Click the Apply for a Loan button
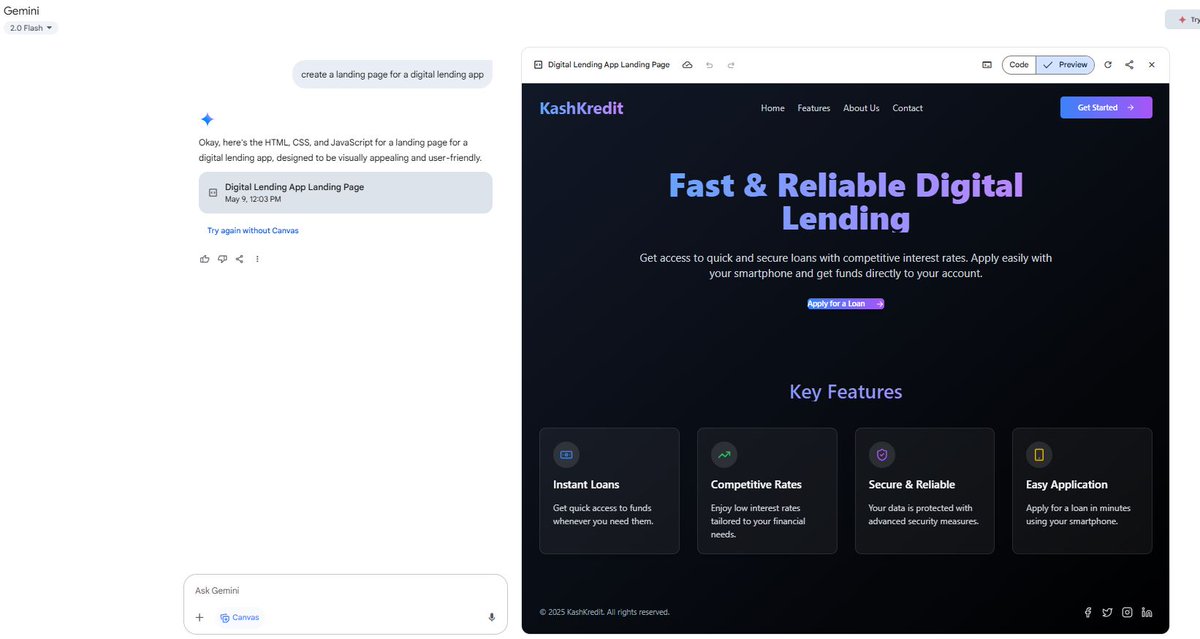 tap(846, 304)
